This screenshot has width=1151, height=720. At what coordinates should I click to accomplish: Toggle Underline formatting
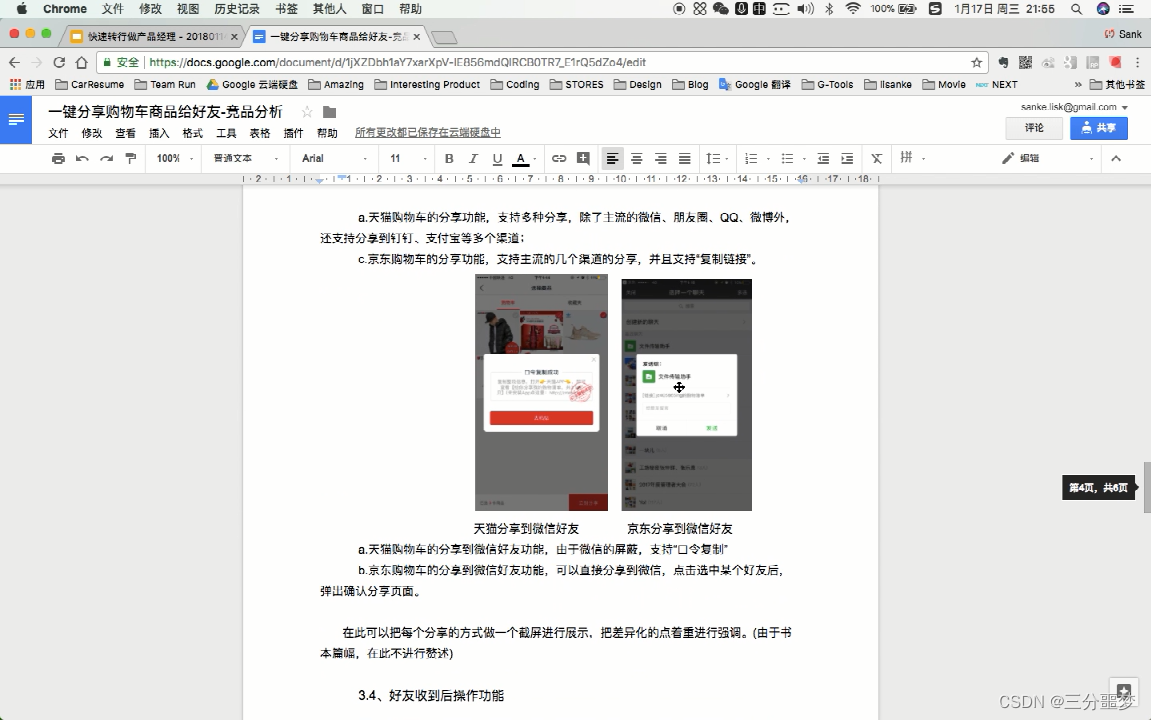(x=497, y=158)
